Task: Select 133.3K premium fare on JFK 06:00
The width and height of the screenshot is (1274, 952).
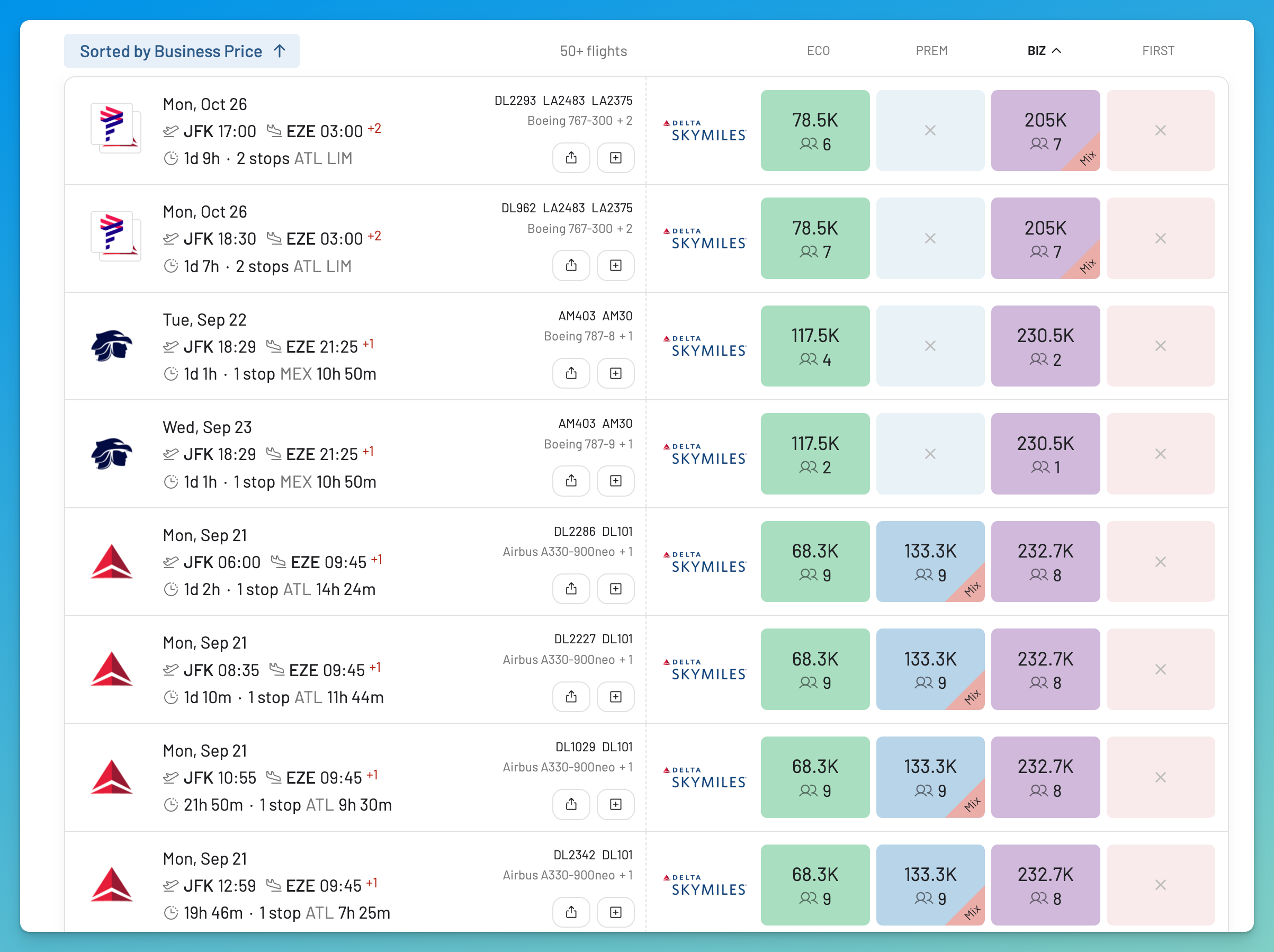Action: coord(930,562)
